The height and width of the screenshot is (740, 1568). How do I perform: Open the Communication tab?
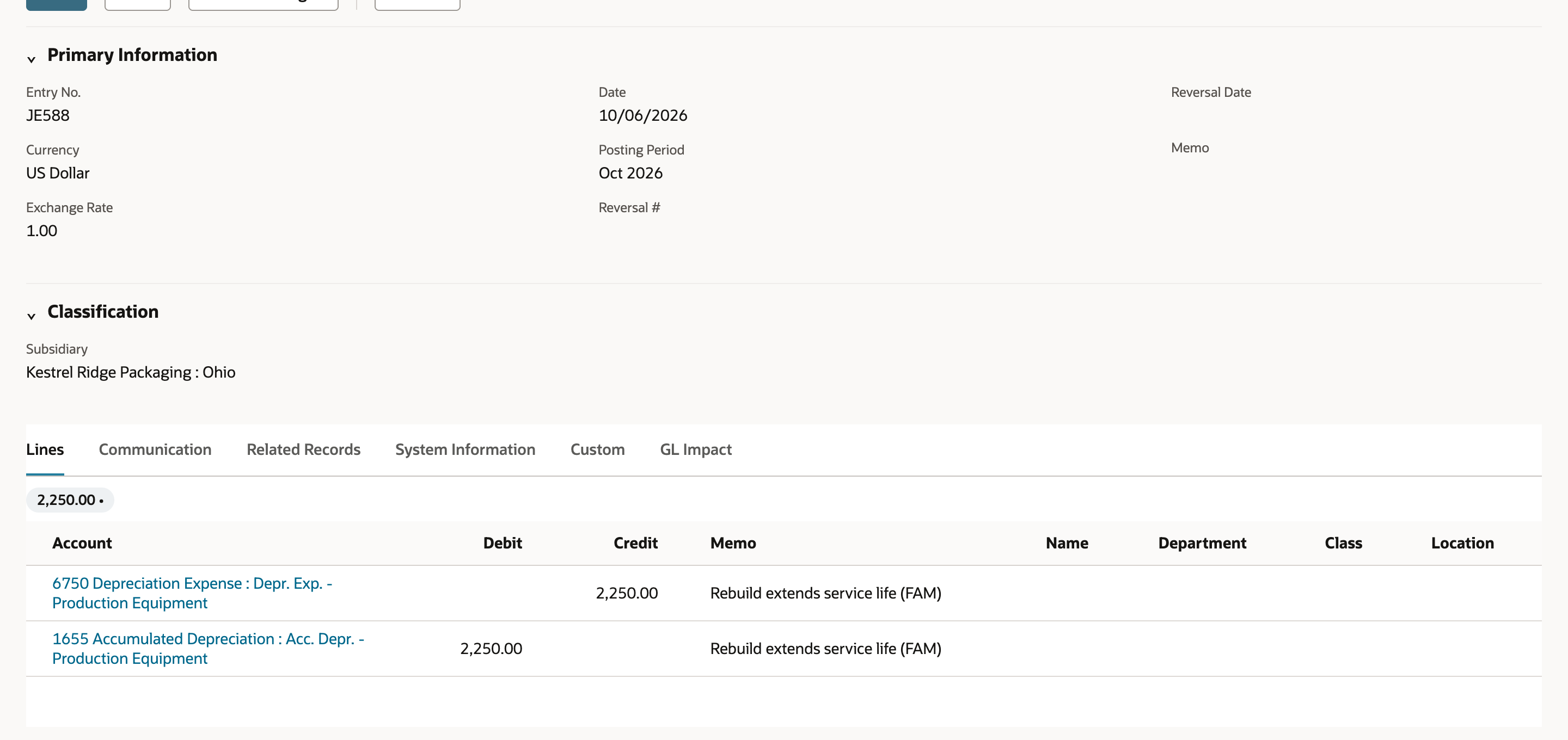[155, 449]
